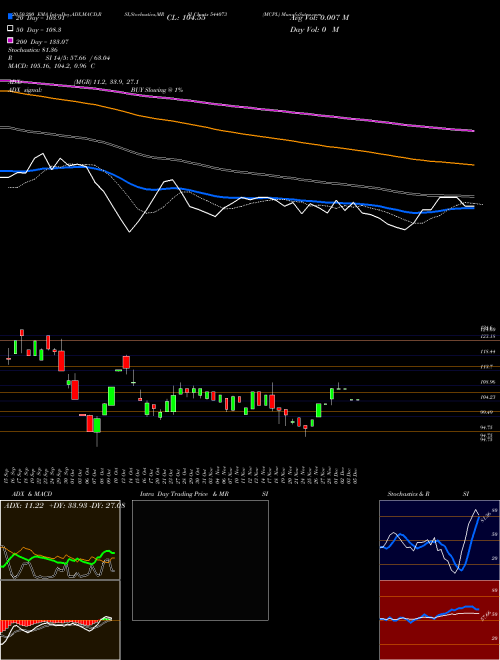Open the blue Stochastics chart panel
Viewport: 500px width, 660px height.
click(439, 540)
